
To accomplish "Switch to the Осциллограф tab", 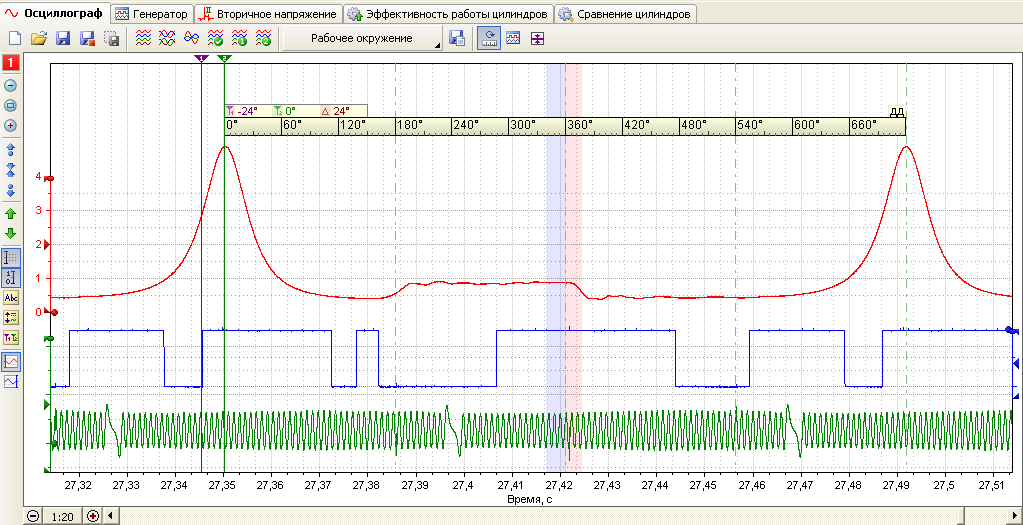I will (x=53, y=14).
